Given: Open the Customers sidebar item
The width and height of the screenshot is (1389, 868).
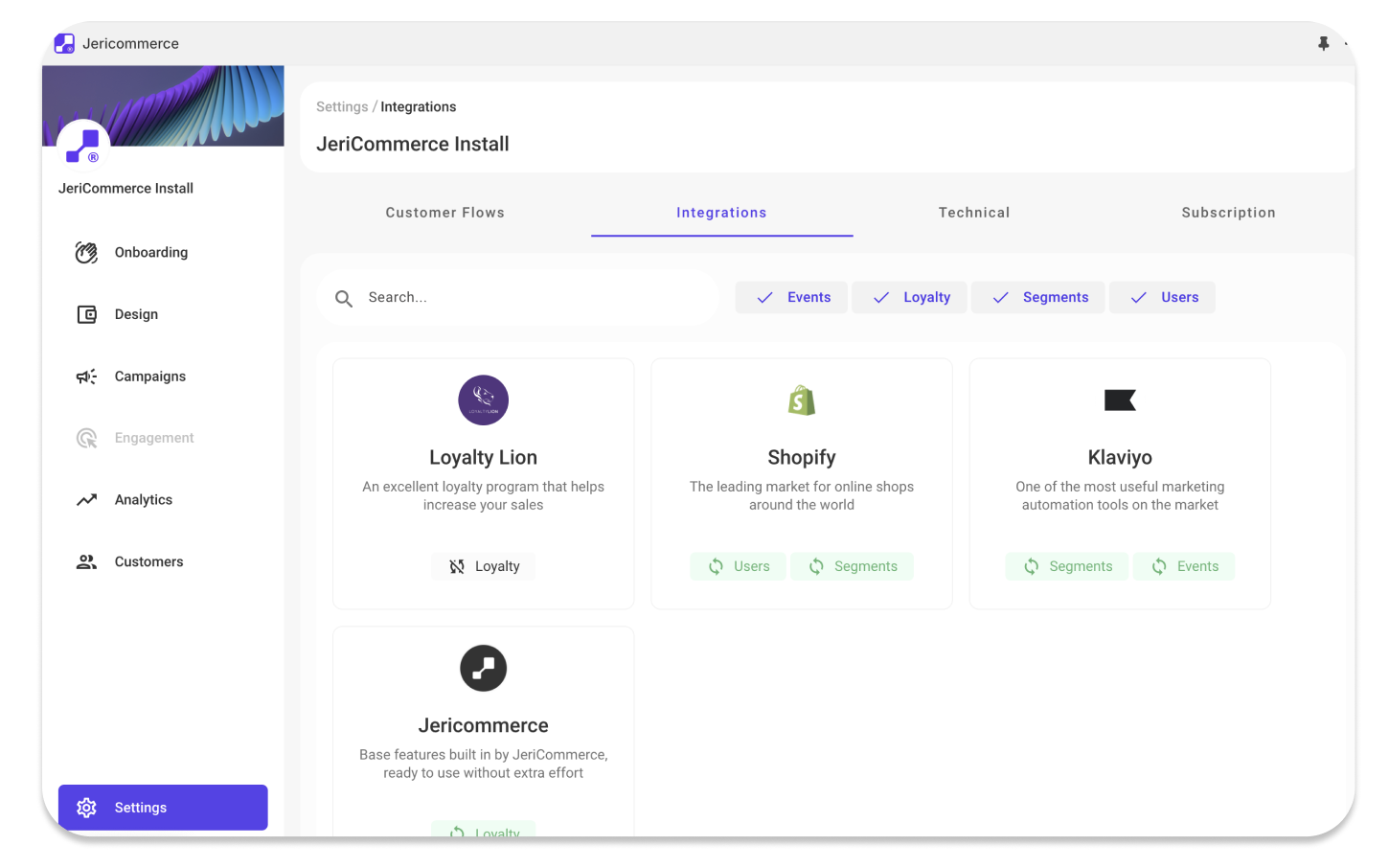Looking at the screenshot, I should point(163,561).
